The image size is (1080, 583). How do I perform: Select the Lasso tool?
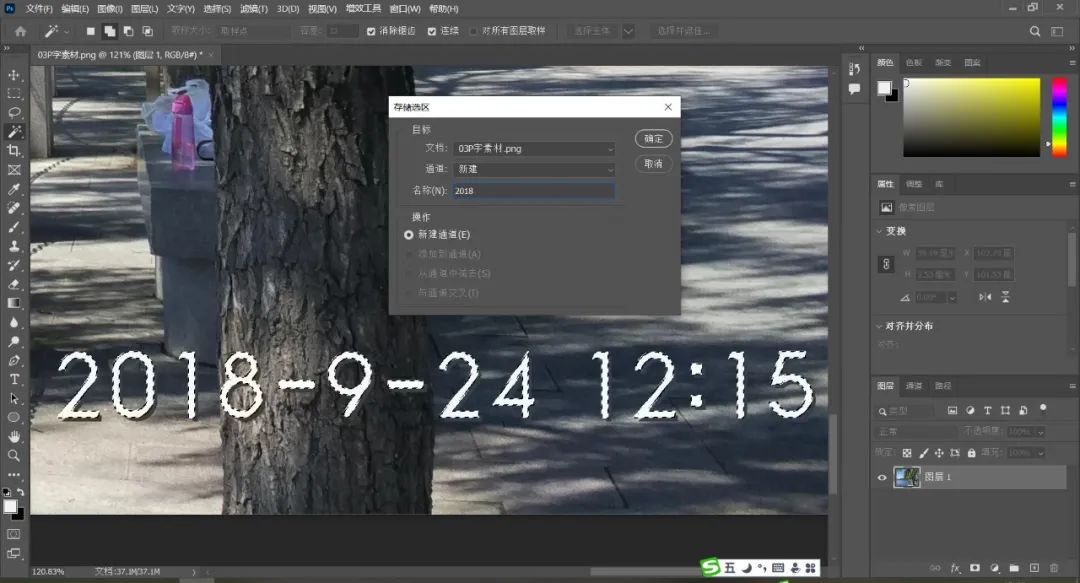pos(14,113)
